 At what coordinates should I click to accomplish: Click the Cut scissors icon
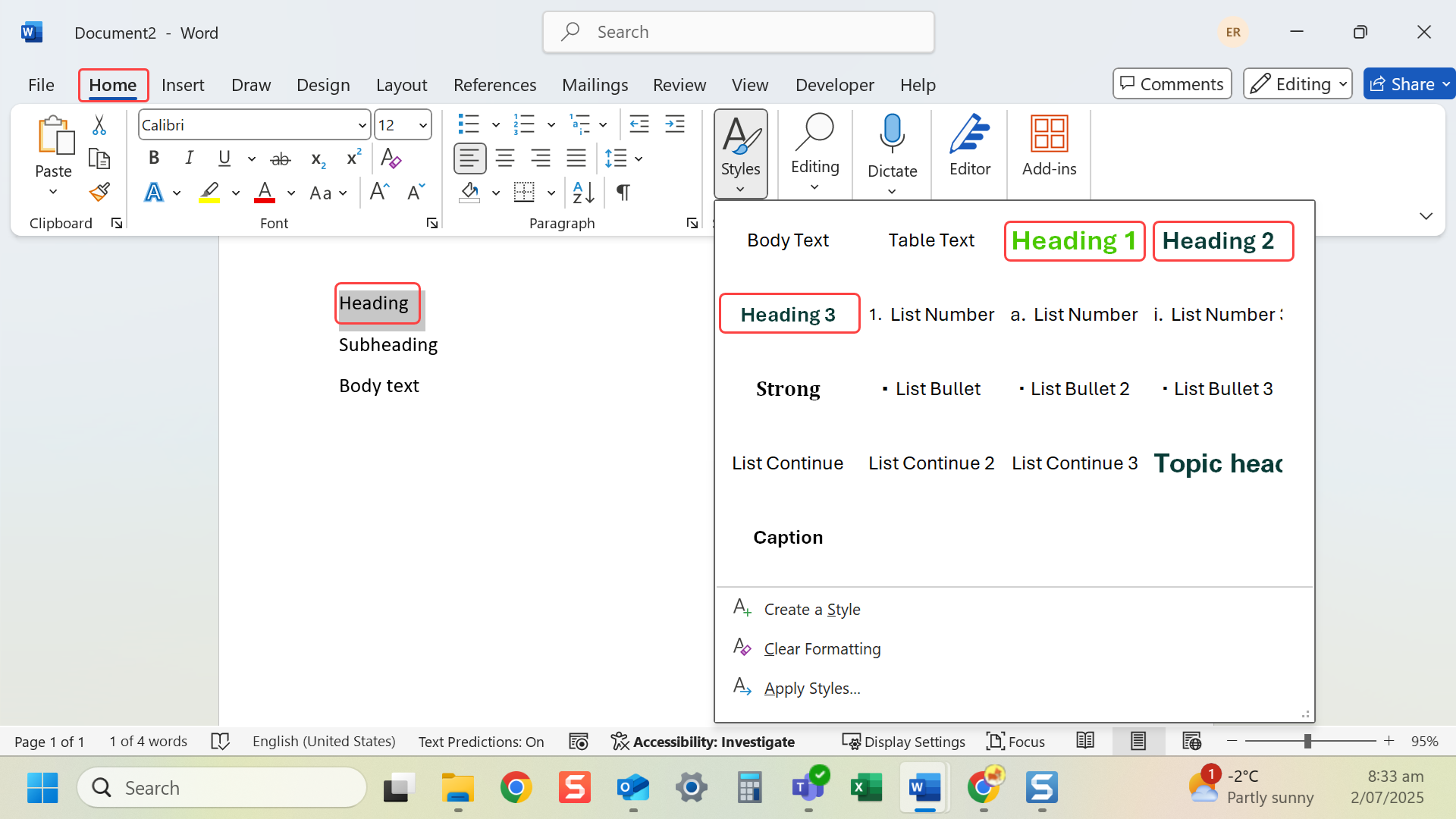[99, 124]
